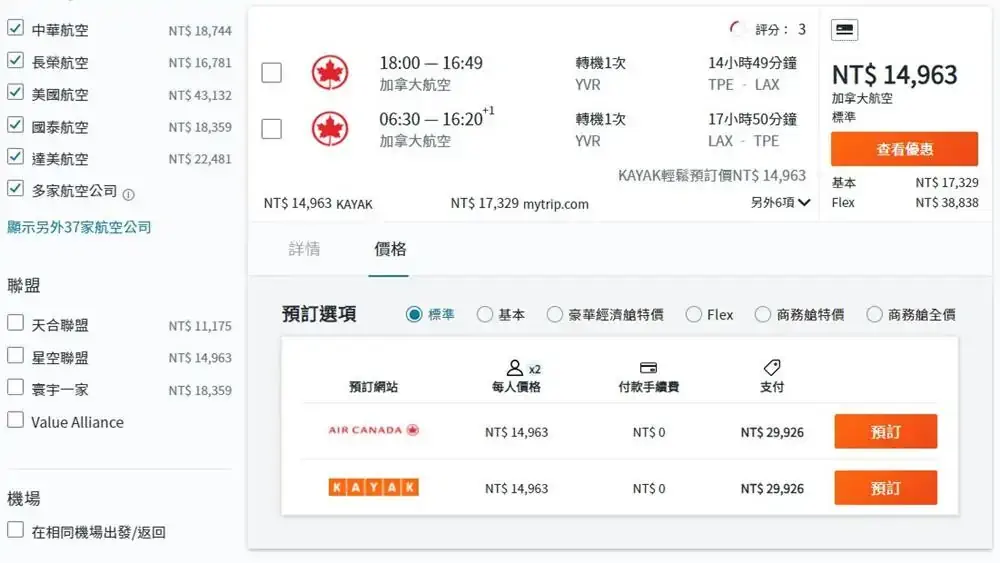The width and height of the screenshot is (1000, 563).
Task: Enable the 寰宇一家 alliance filter
Action: point(15,388)
